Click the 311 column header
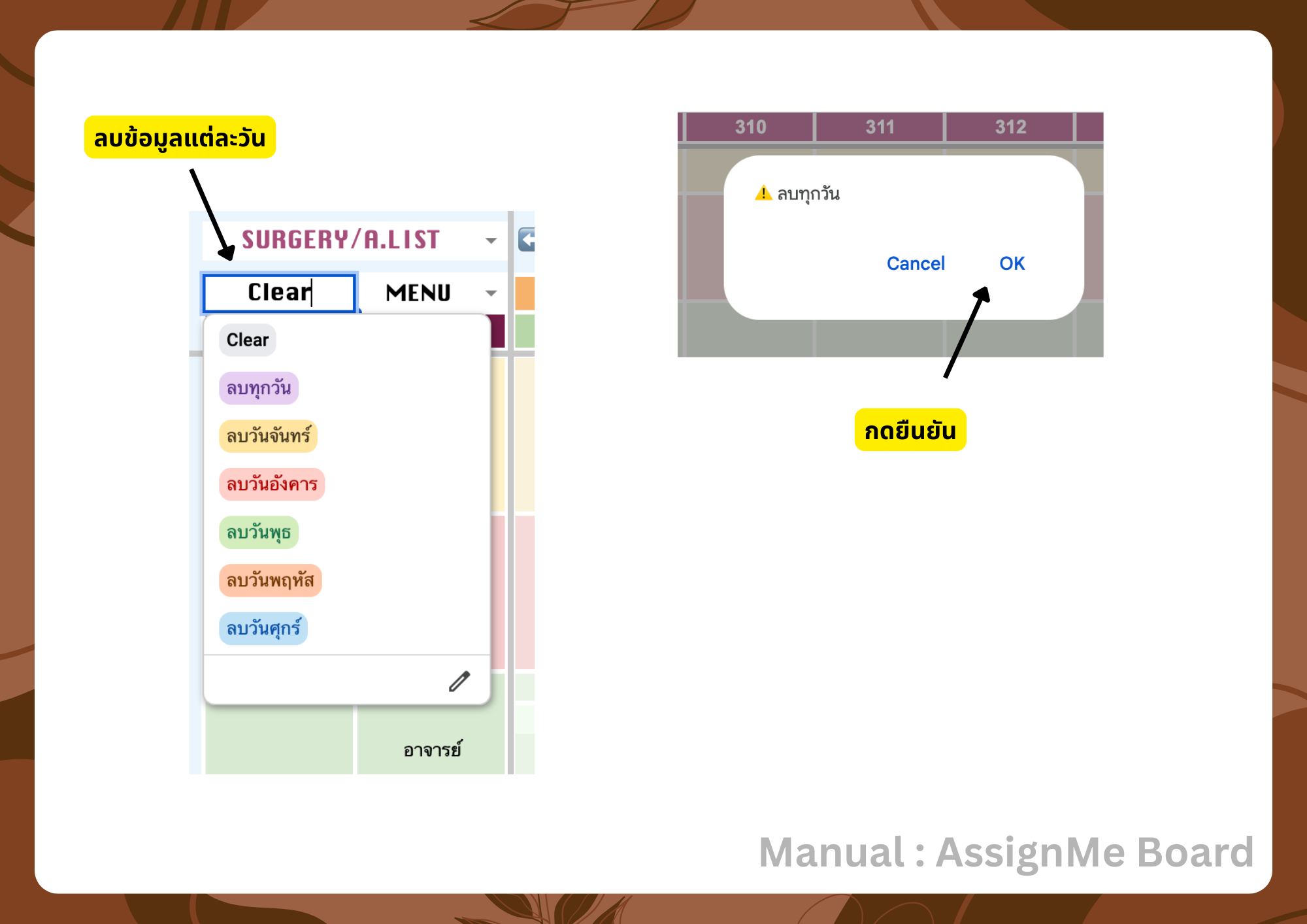This screenshot has height=924, width=1307. [880, 127]
